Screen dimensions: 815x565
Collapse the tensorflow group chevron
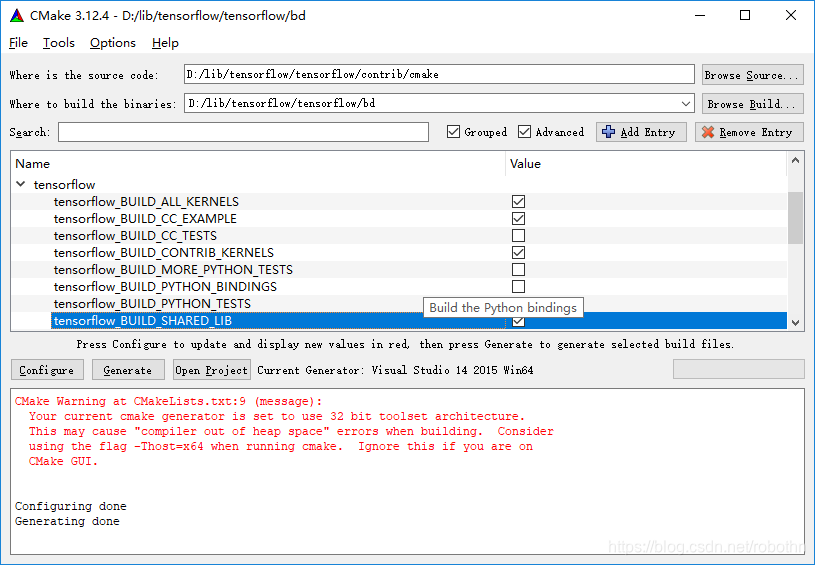(x=21, y=184)
